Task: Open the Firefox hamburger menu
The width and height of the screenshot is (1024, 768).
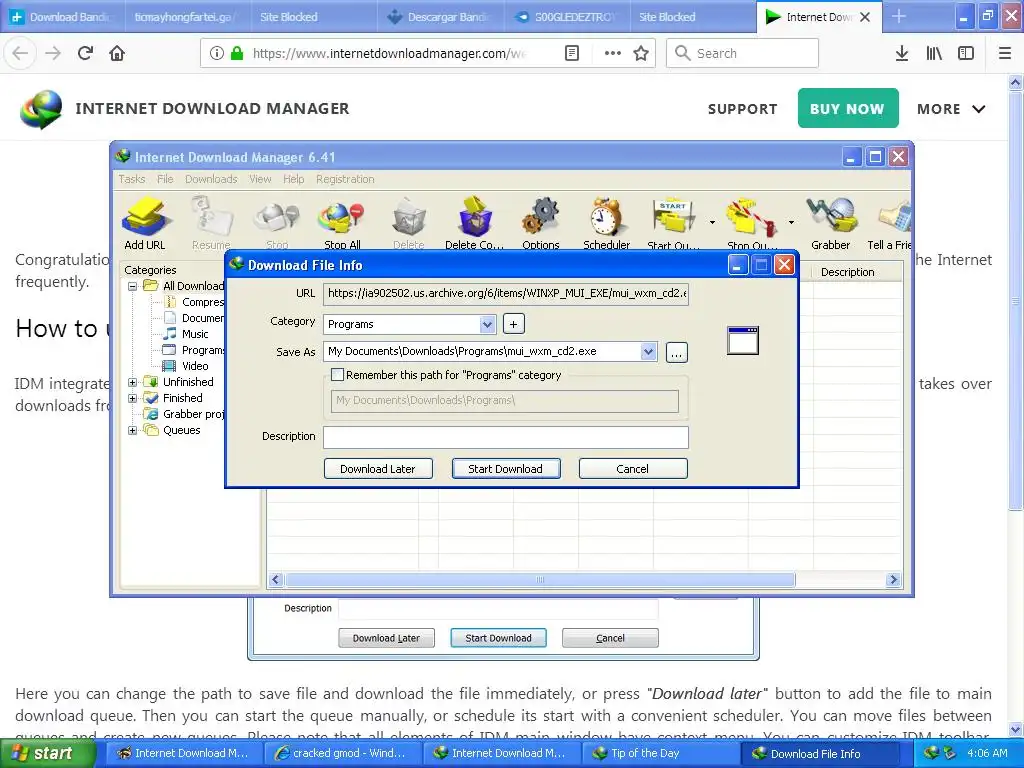Action: coord(1005,54)
